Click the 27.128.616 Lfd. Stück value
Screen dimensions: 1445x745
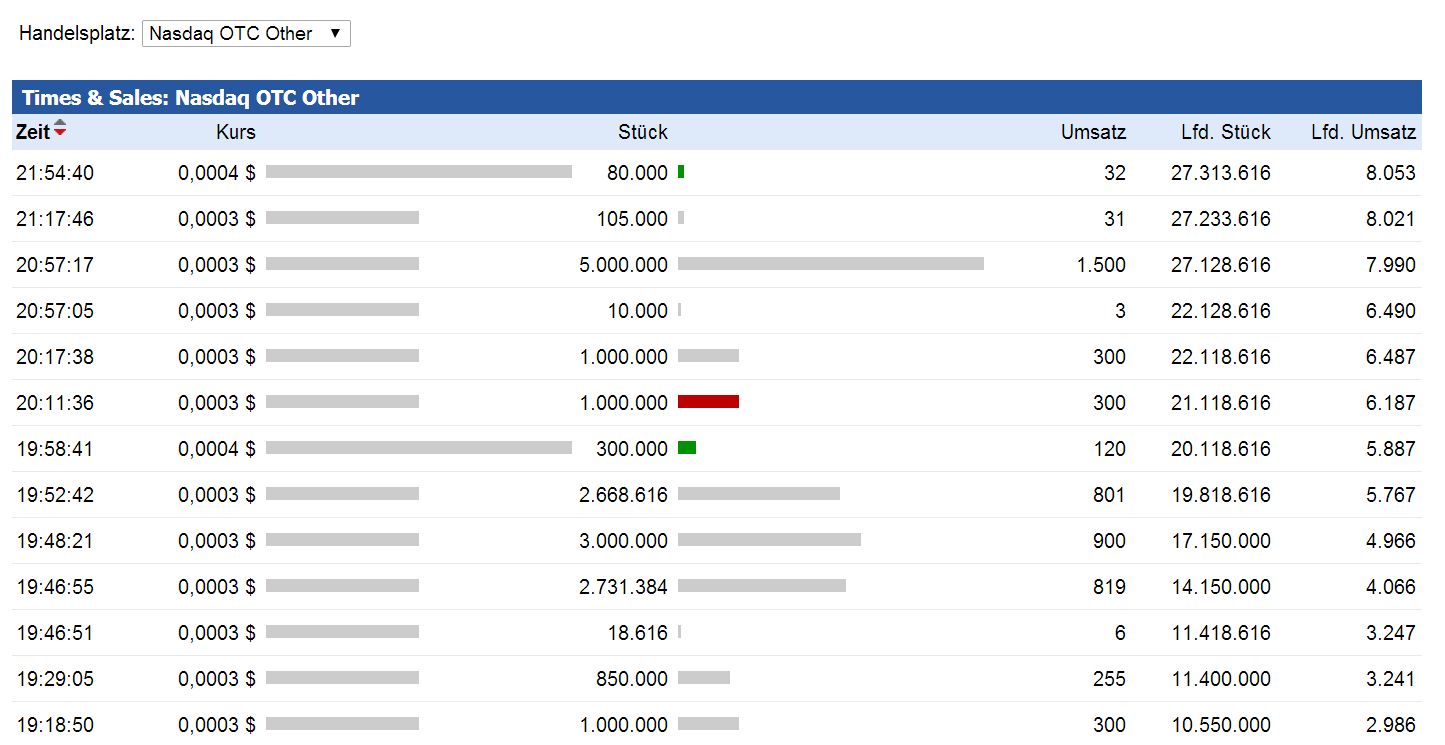tap(1221, 265)
